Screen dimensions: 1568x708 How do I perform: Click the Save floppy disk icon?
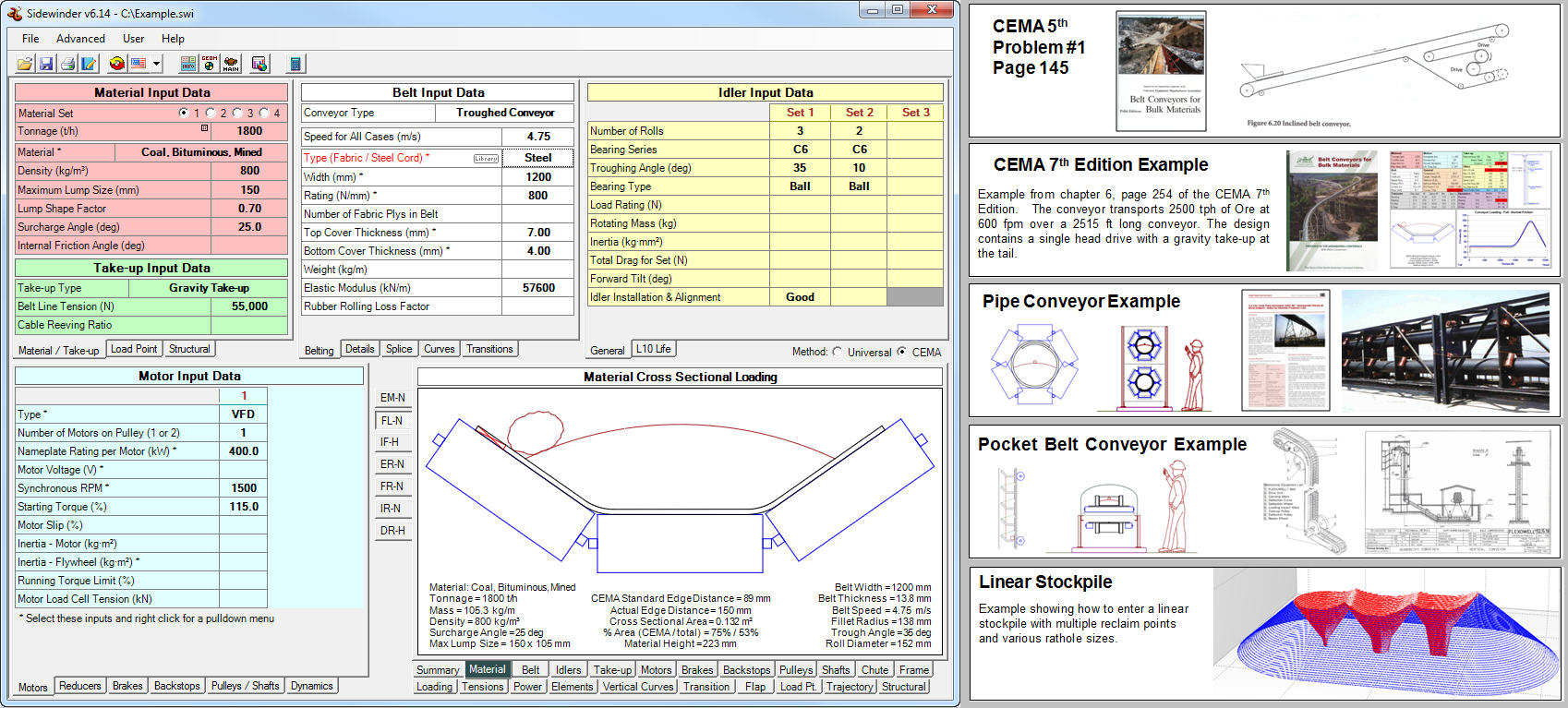pyautogui.click(x=46, y=64)
